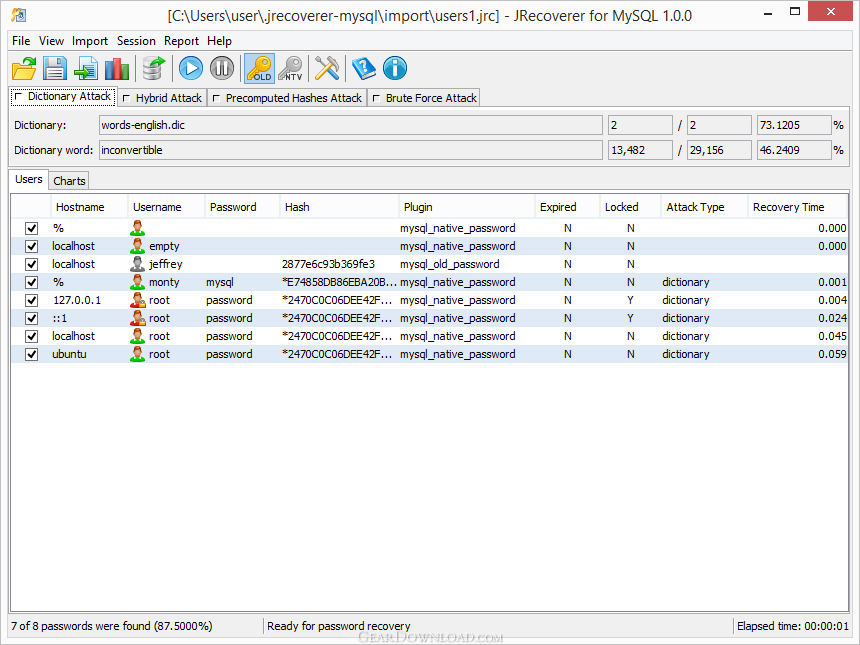Sort by the Recovery Time column header
The width and height of the screenshot is (860, 645).
[x=797, y=207]
